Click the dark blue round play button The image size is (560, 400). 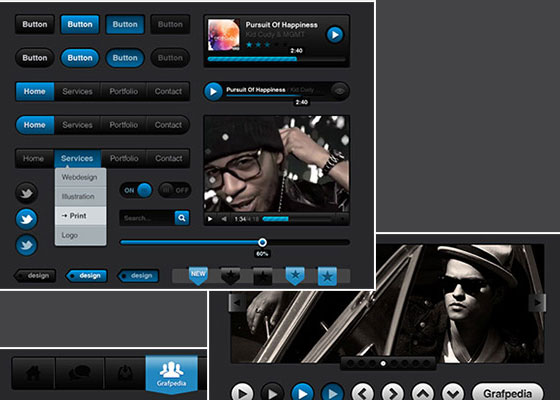click(332, 393)
